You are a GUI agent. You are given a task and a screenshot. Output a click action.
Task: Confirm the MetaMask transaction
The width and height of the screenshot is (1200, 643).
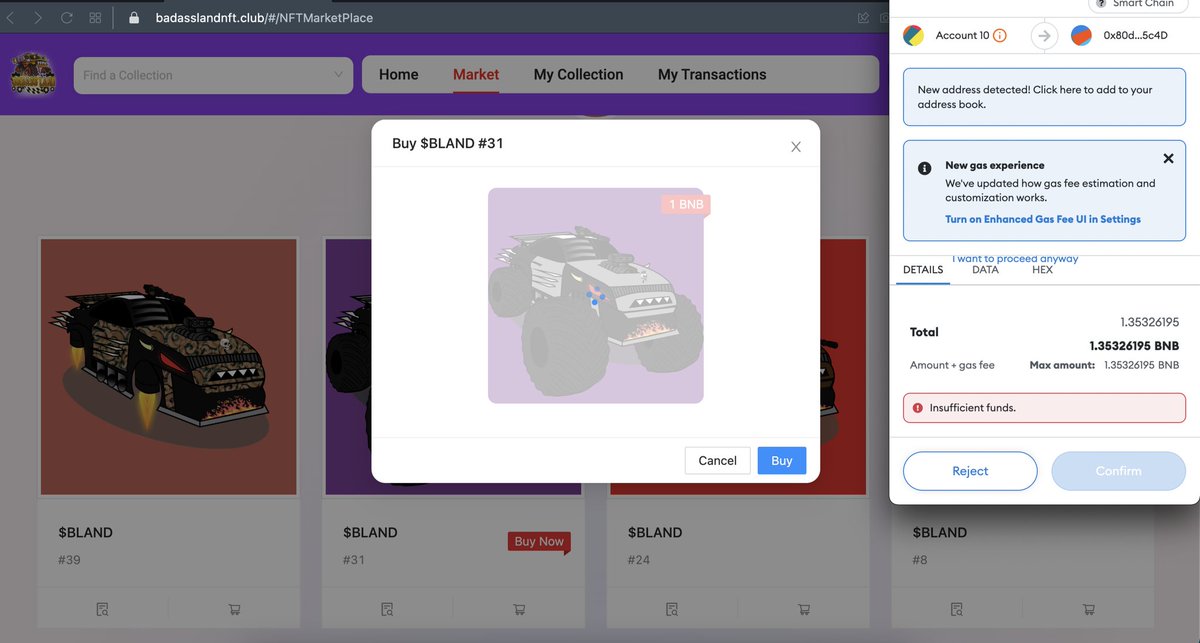[1118, 471]
